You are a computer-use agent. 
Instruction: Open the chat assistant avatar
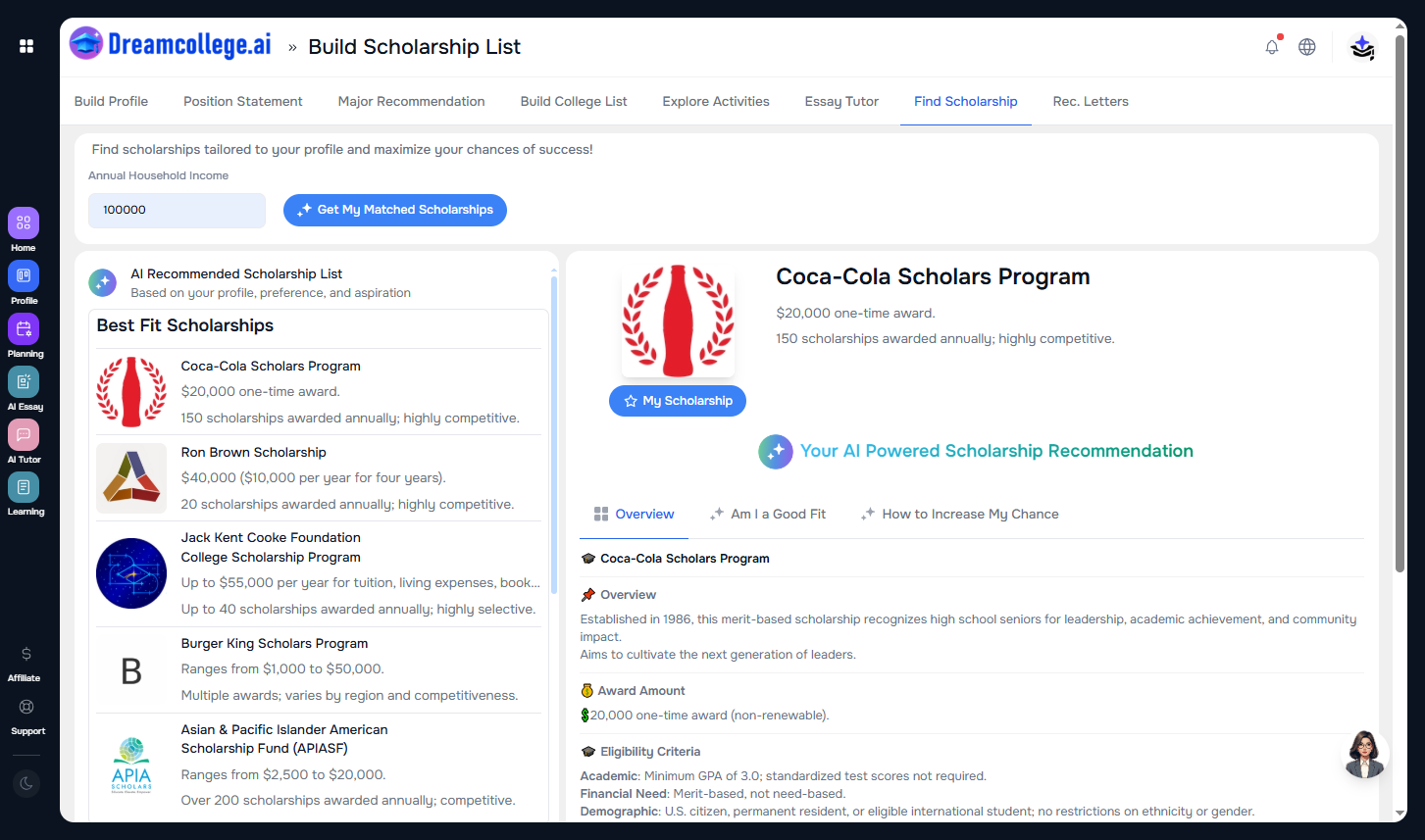point(1364,755)
